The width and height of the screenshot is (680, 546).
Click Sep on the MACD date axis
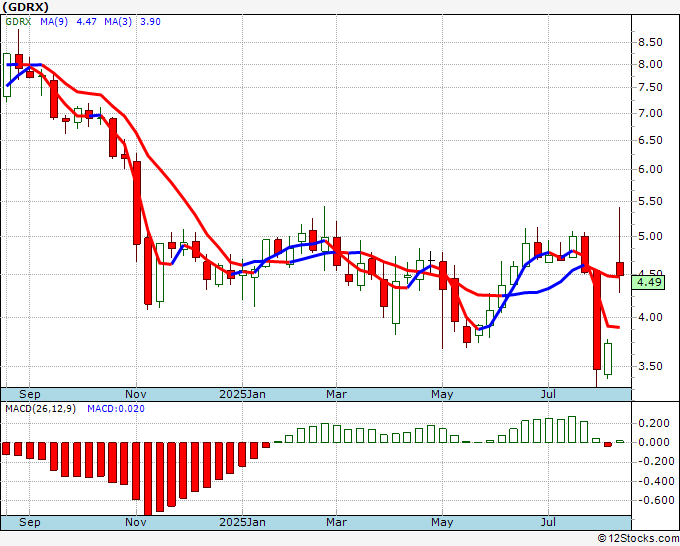pos(29,522)
